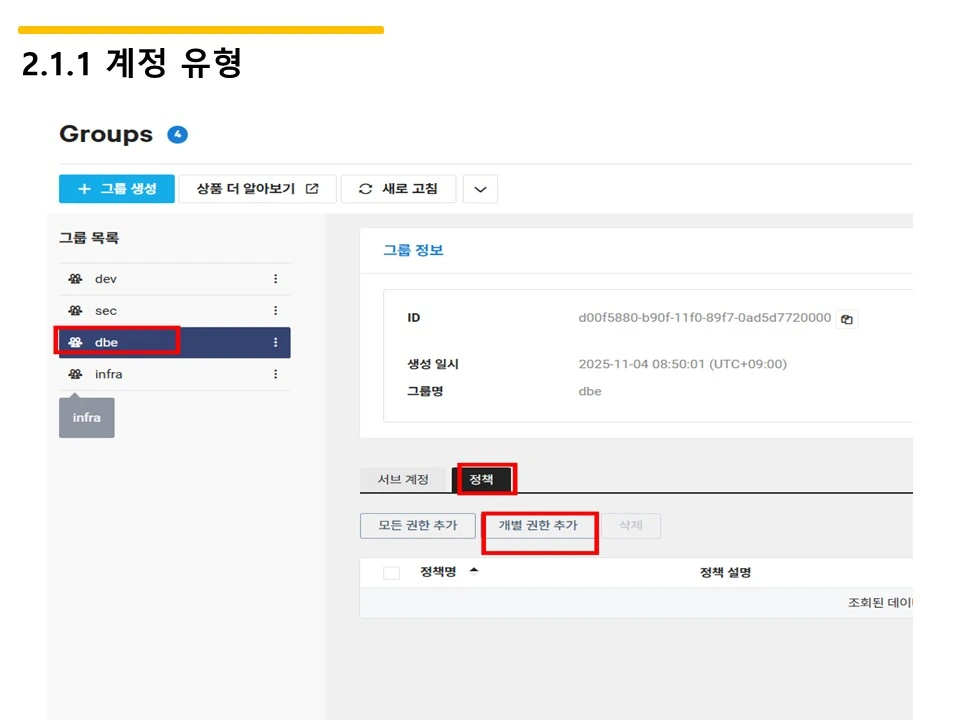
Task: Open the kebab menu for the dev group
Action: pyautogui.click(x=275, y=278)
